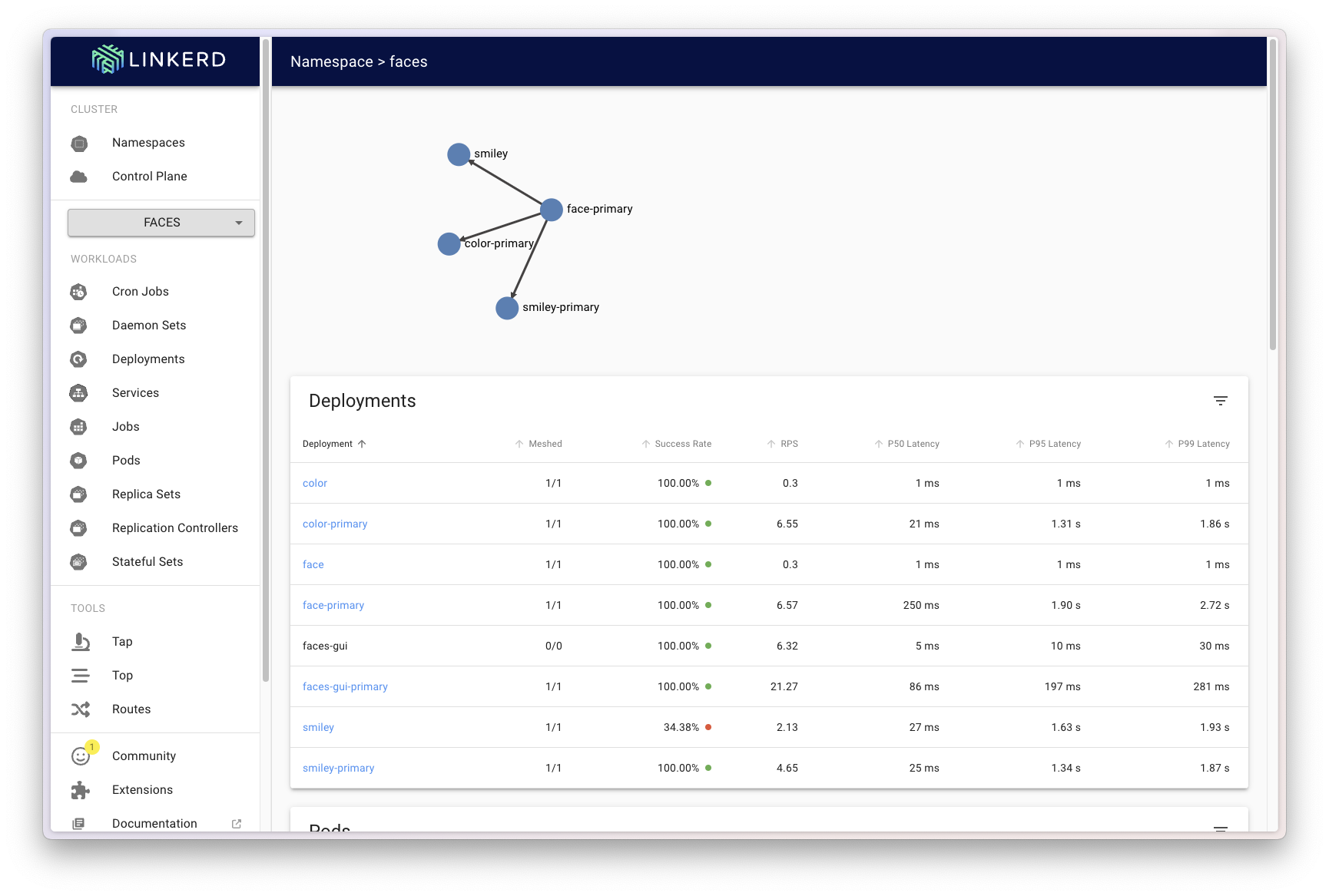The image size is (1329, 896).
Task: Sort by P95 Latency column
Action: tap(1048, 444)
